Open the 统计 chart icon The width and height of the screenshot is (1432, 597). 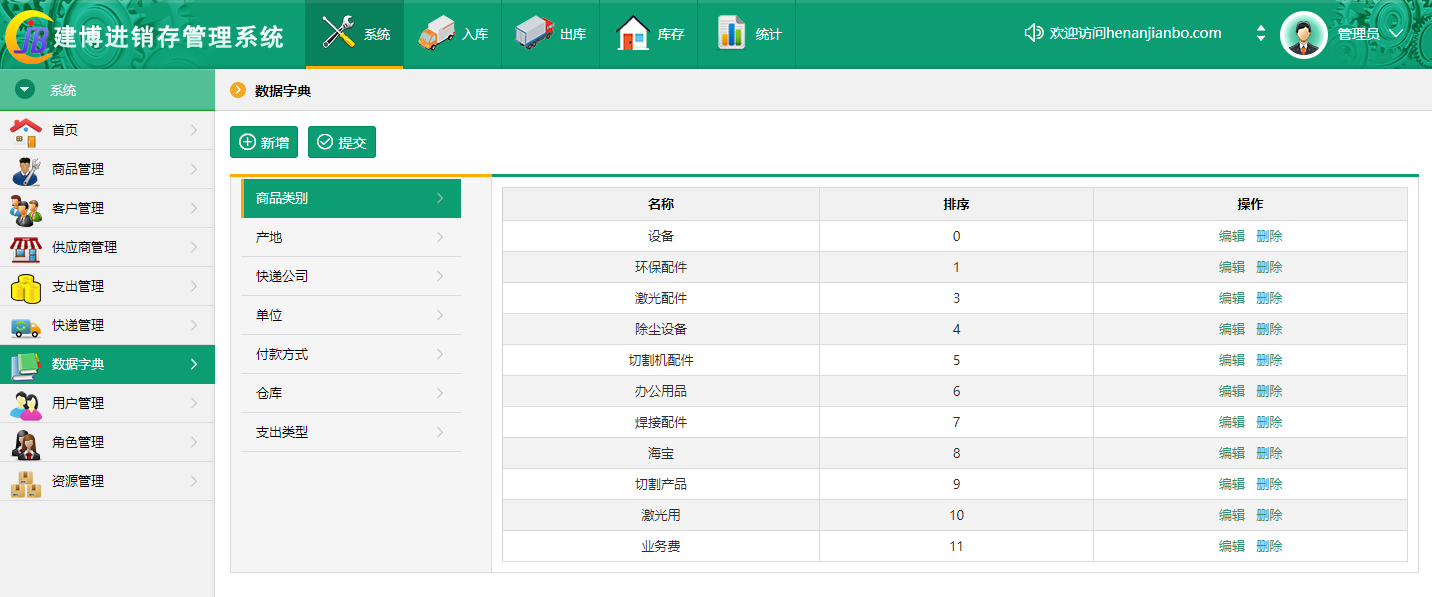732,33
